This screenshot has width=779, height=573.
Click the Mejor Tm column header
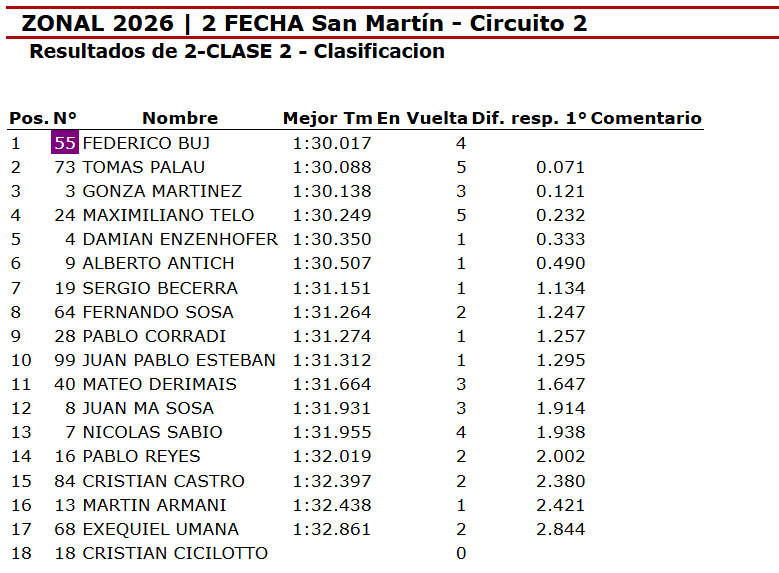point(327,118)
